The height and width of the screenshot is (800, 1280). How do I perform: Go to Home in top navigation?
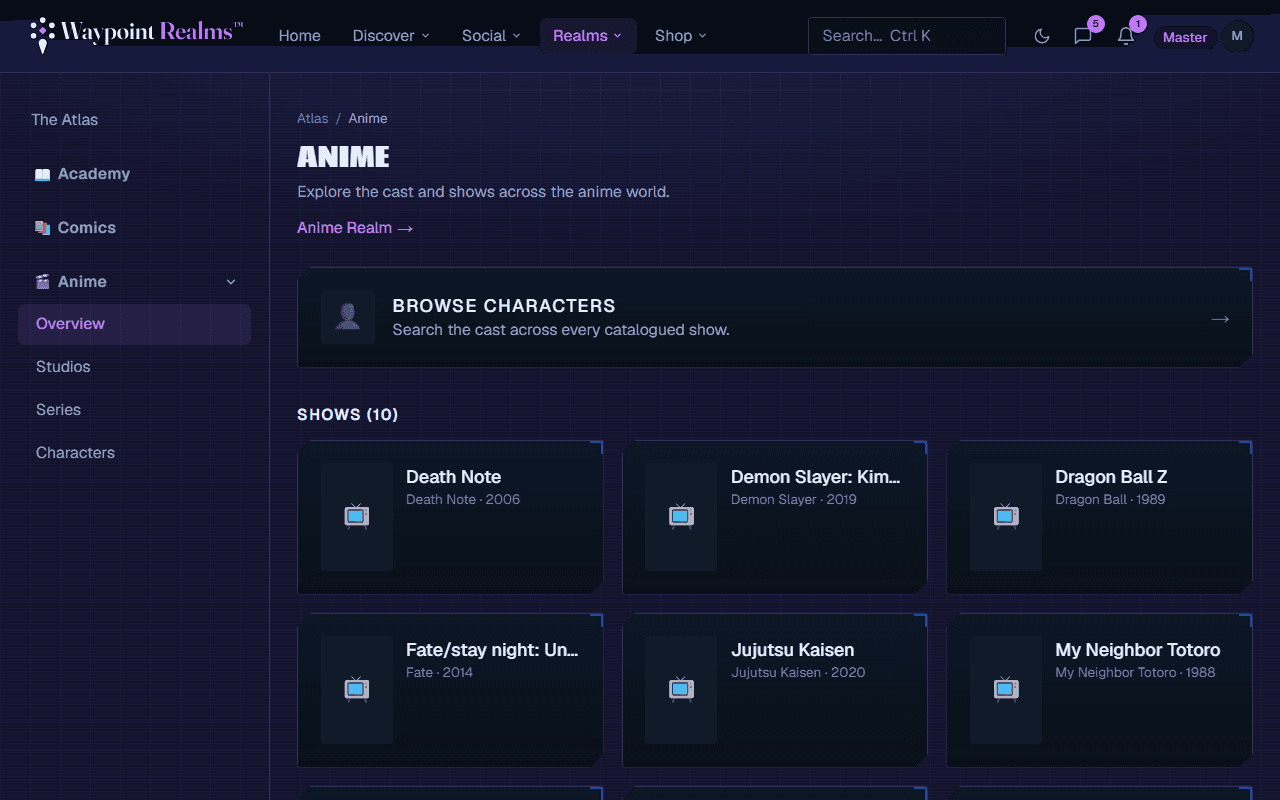pos(300,35)
